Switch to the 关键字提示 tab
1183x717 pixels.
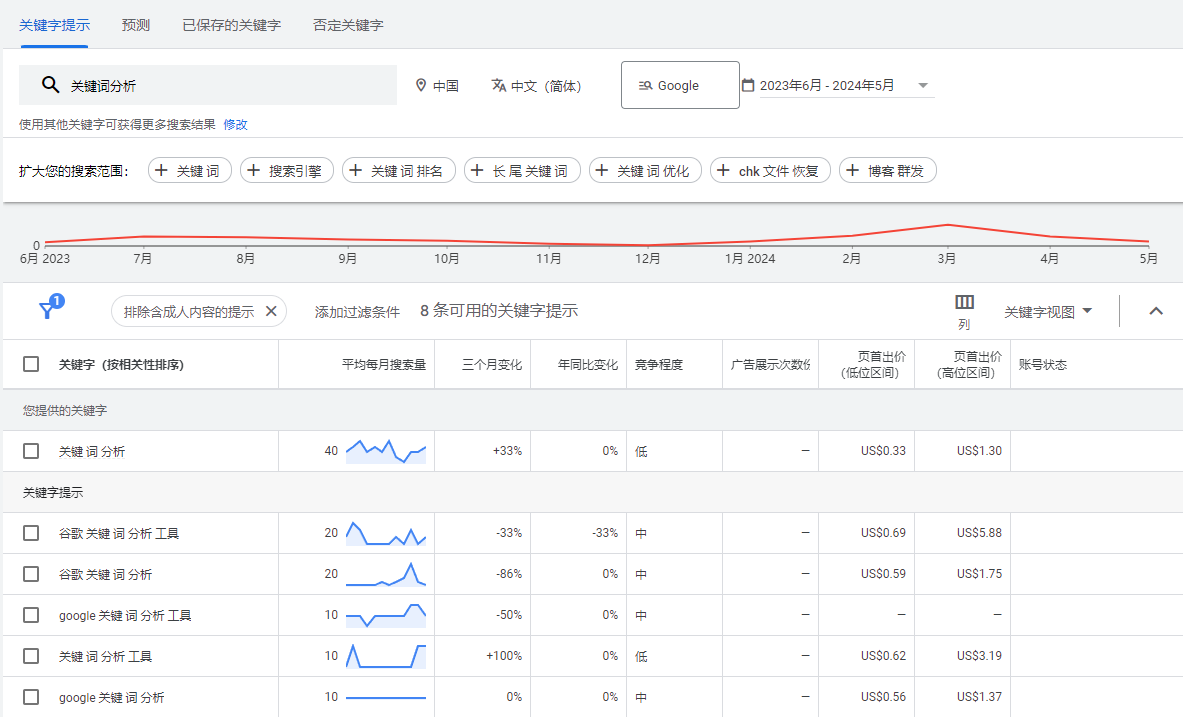(54, 25)
